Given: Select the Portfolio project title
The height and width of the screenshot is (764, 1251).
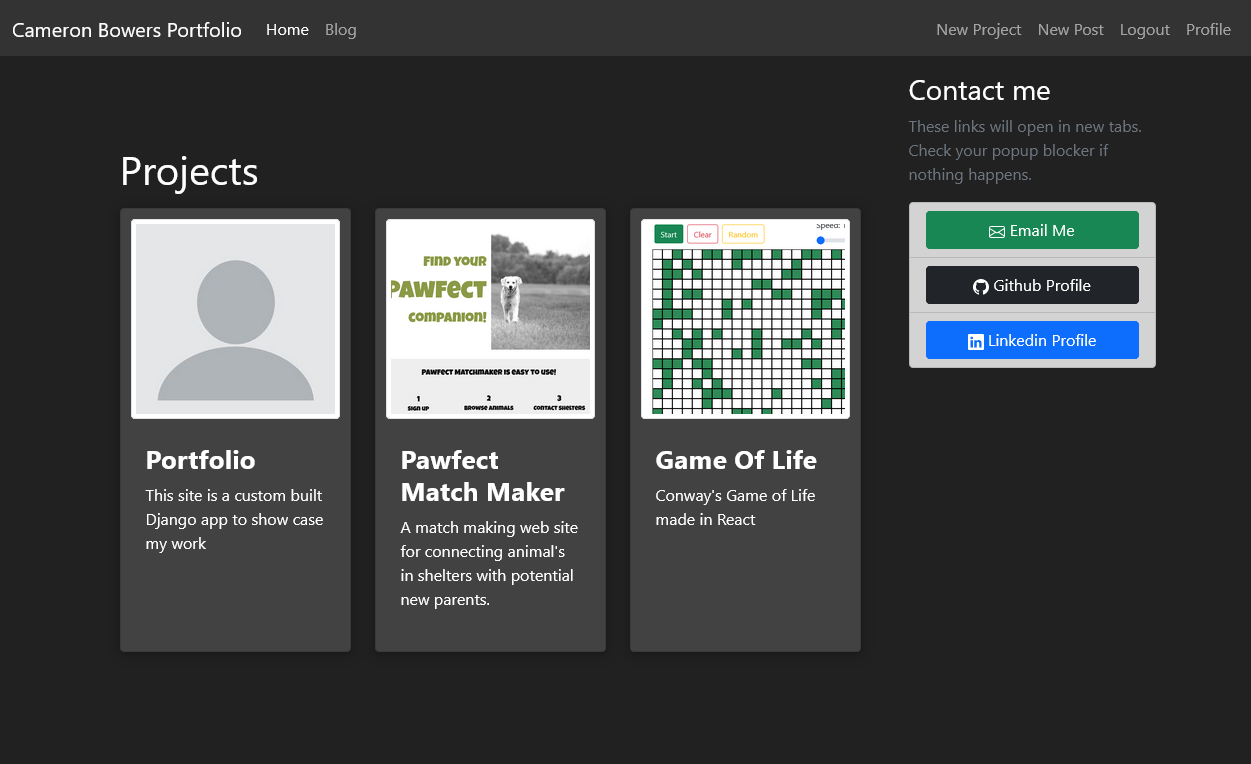Looking at the screenshot, I should click(x=200, y=460).
